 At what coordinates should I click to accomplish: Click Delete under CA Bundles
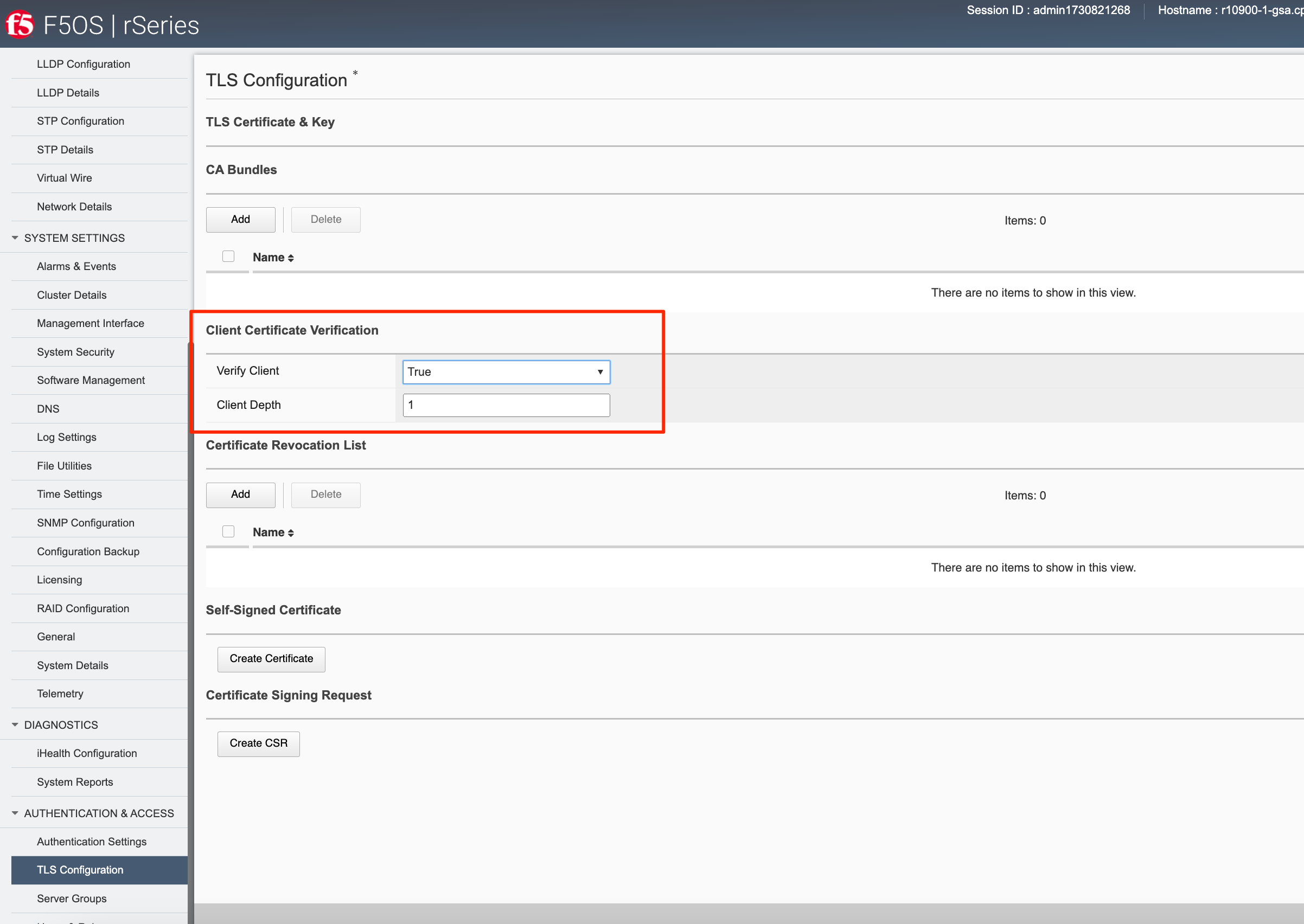(x=325, y=220)
